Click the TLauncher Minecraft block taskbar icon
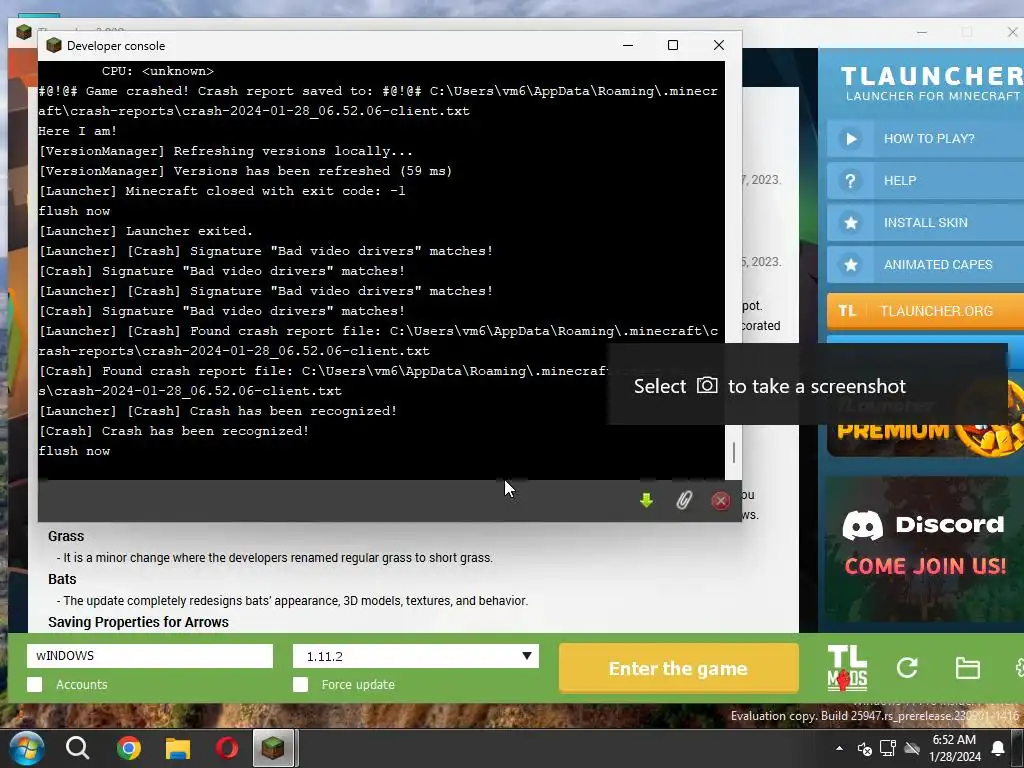The image size is (1024, 768). (x=273, y=748)
